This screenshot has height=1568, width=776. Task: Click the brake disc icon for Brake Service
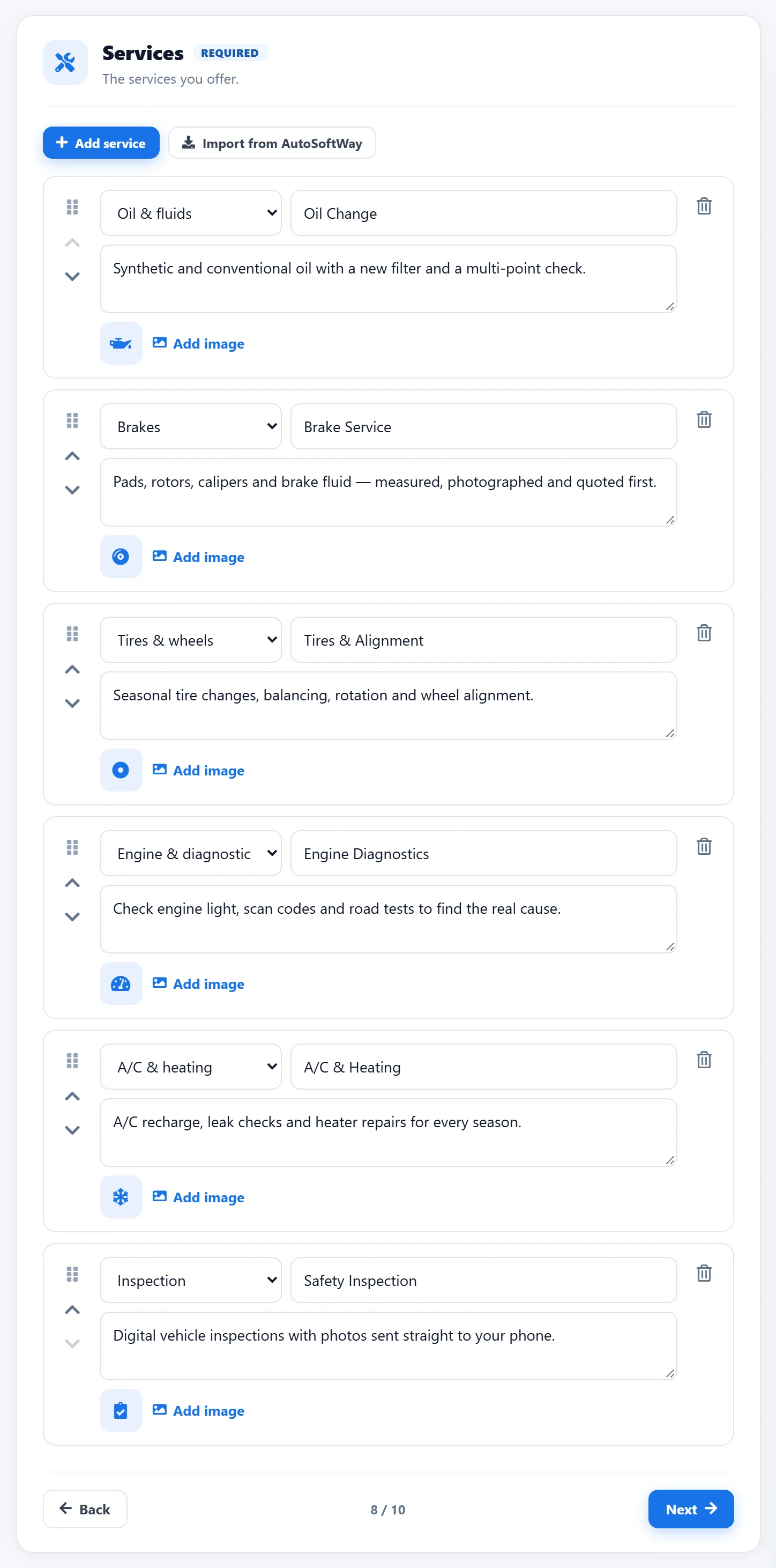(121, 556)
